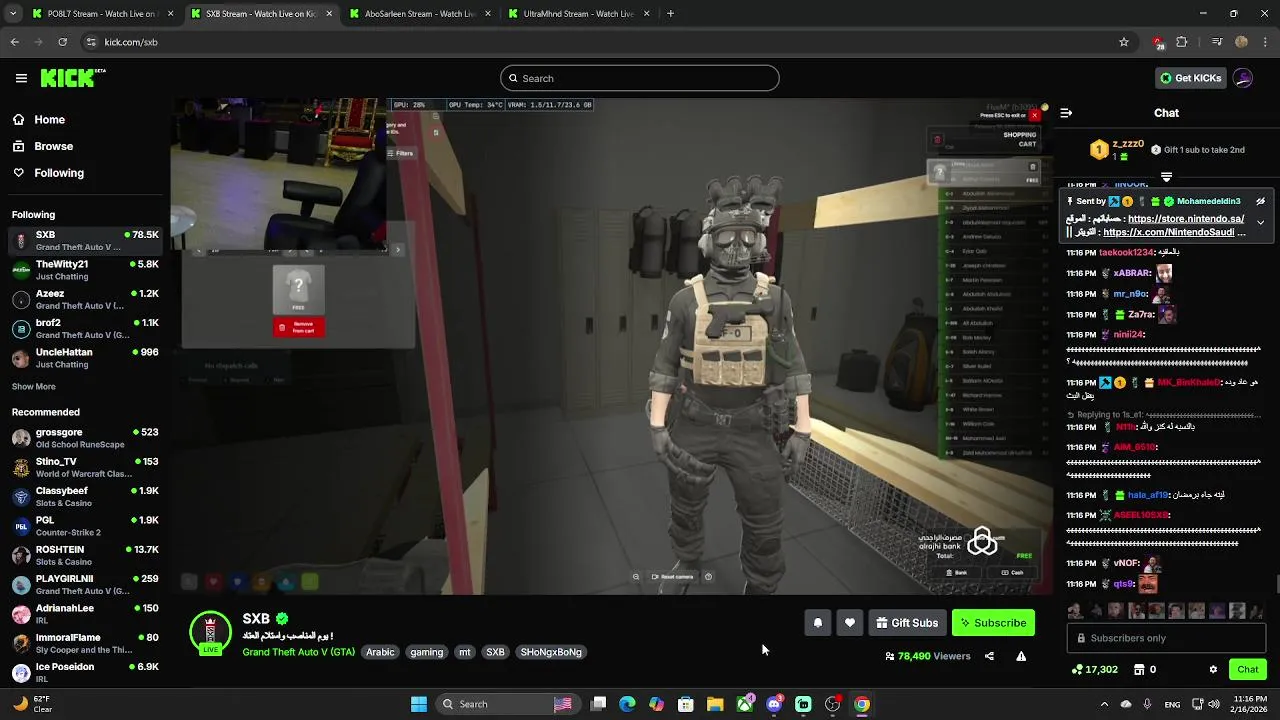Expand the gift leaderboard arrow
This screenshot has height=720, width=1280.
tap(1166, 176)
